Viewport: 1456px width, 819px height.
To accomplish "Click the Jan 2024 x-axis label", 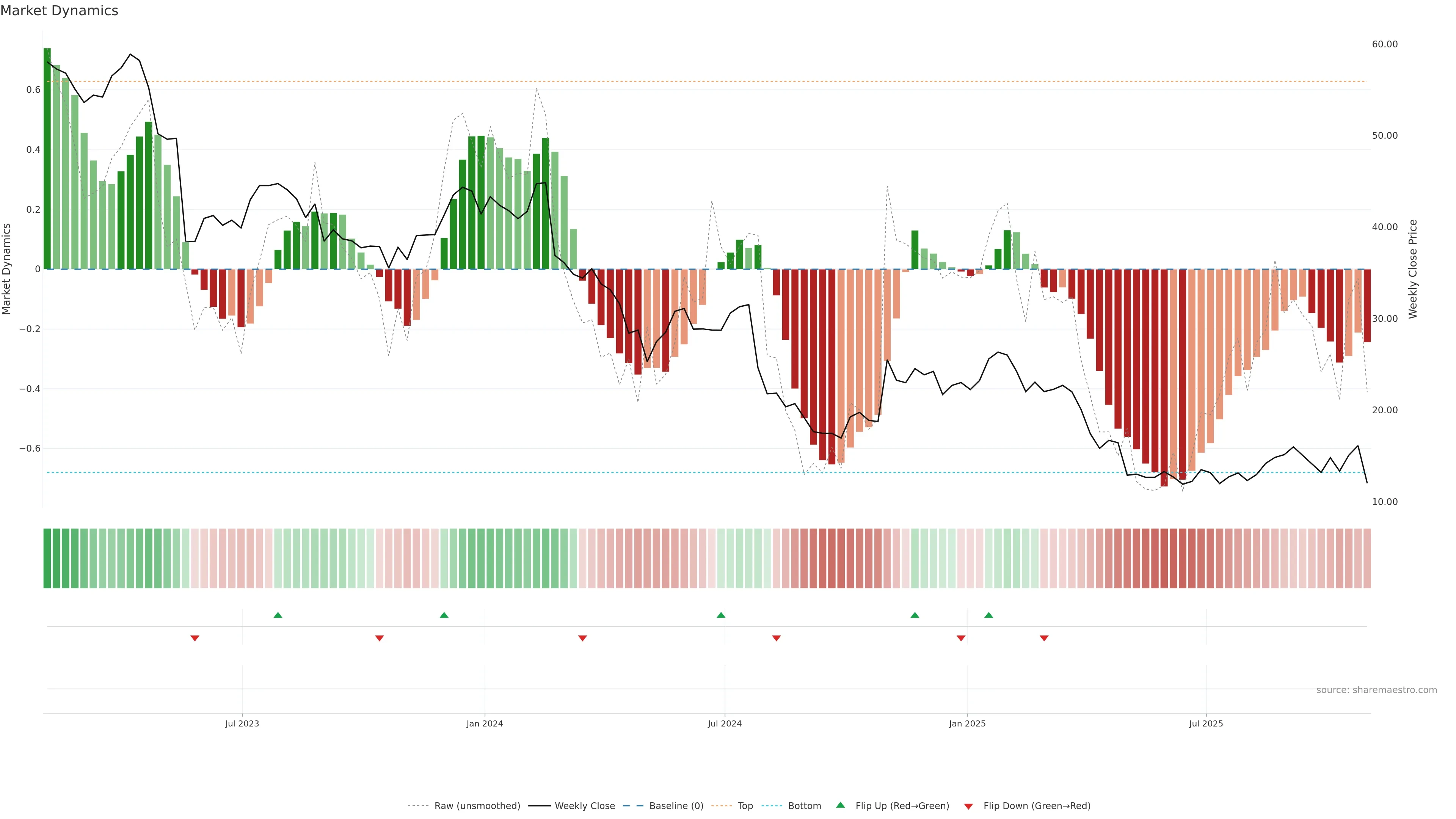I will coord(485,723).
